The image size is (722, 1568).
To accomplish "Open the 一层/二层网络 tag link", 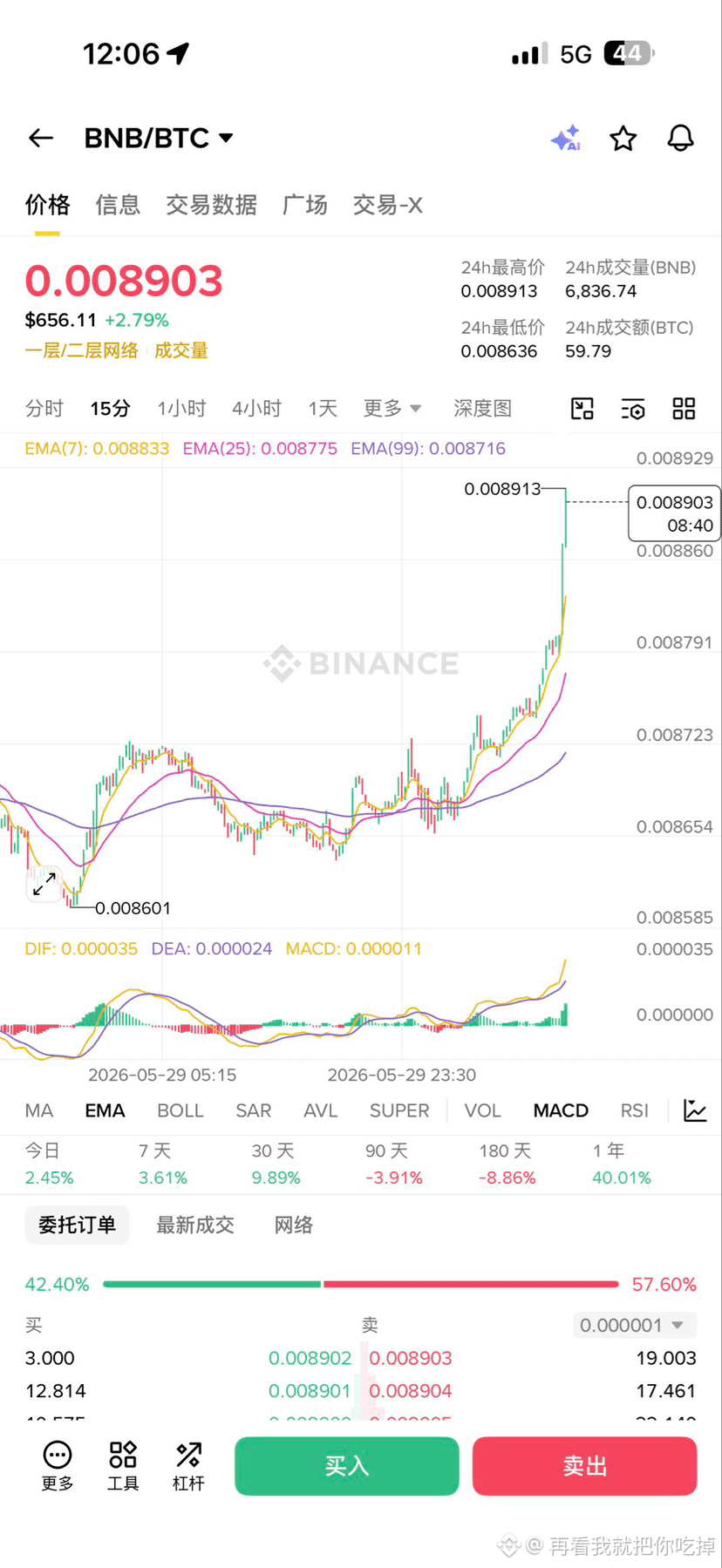I will tap(82, 350).
